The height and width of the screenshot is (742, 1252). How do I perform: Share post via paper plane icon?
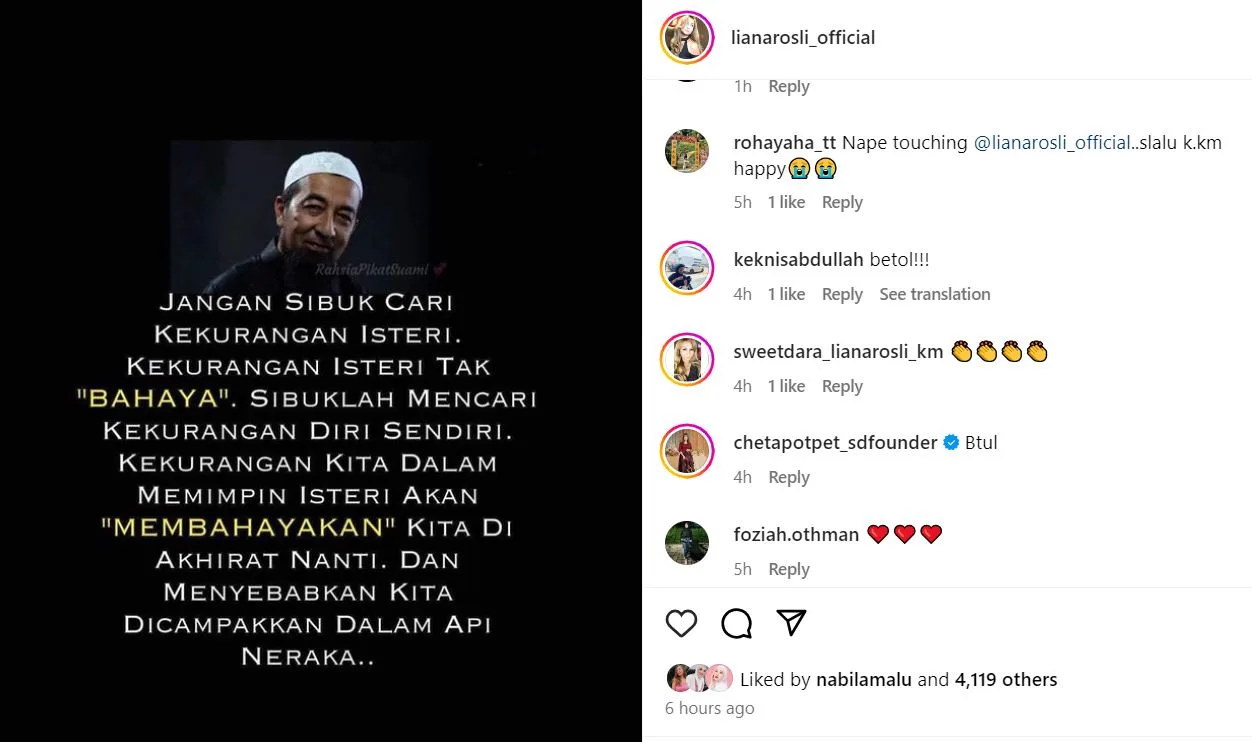(791, 622)
